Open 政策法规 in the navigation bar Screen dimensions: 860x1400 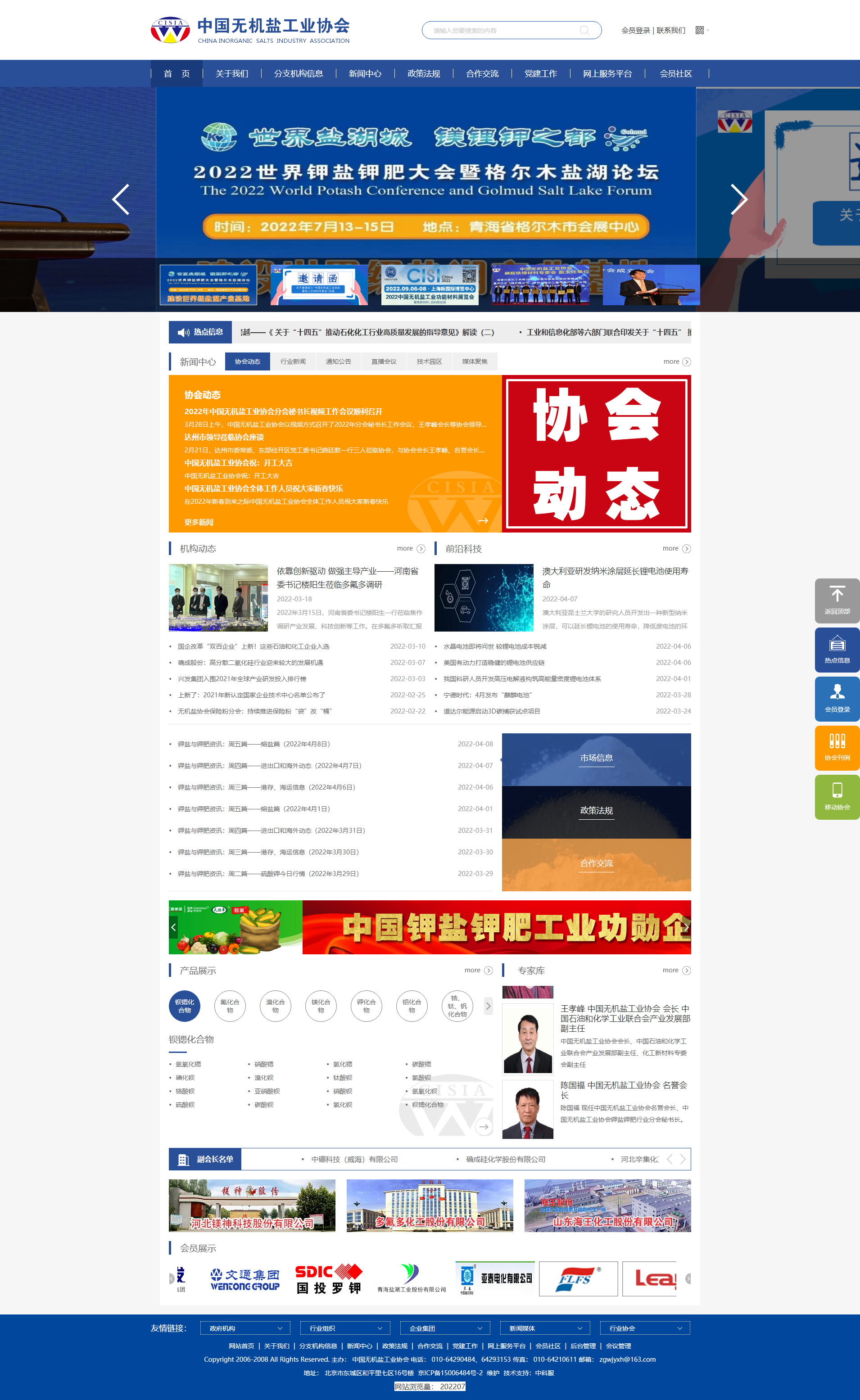pos(423,73)
